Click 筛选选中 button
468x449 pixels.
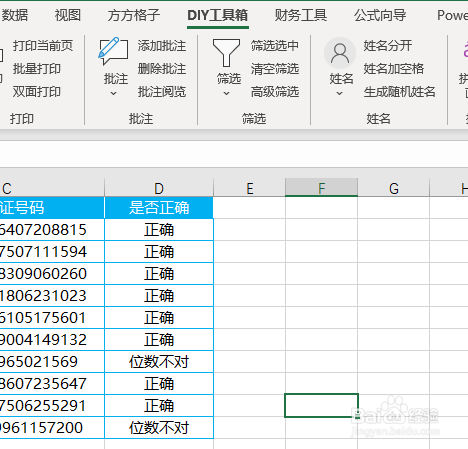[275, 46]
